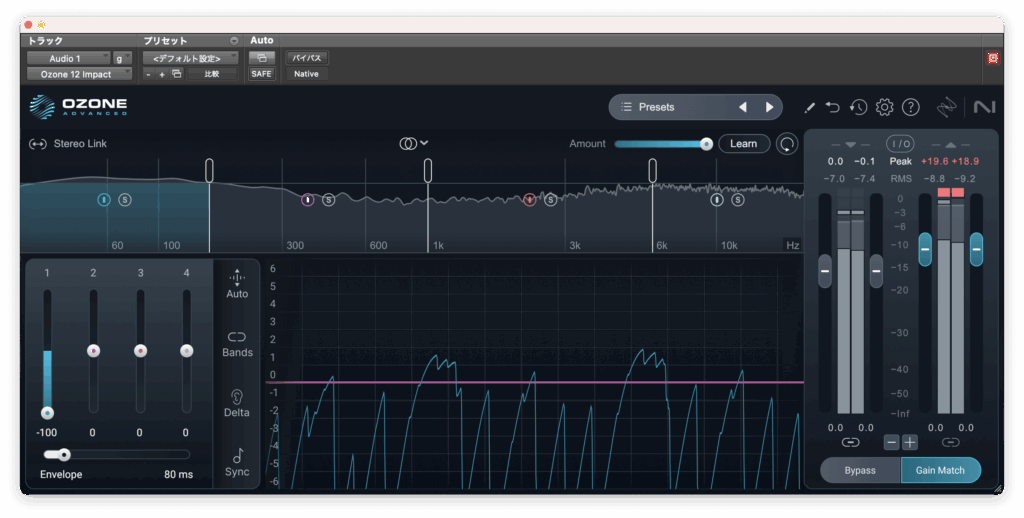Screen dimensions: 1024x518
Task: Click the Learn button
Action: pyautogui.click(x=743, y=144)
